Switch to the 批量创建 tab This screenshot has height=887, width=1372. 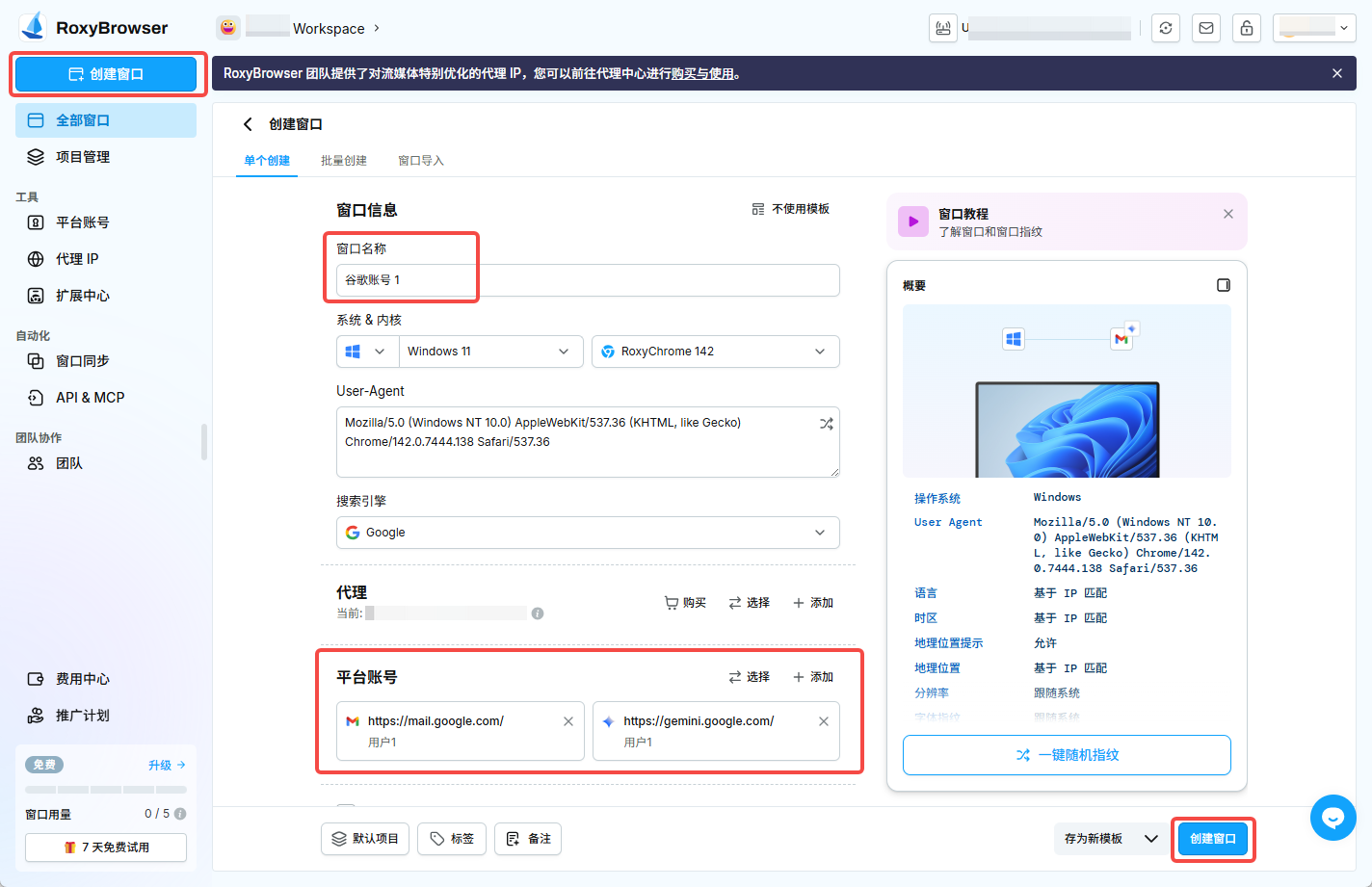click(343, 161)
